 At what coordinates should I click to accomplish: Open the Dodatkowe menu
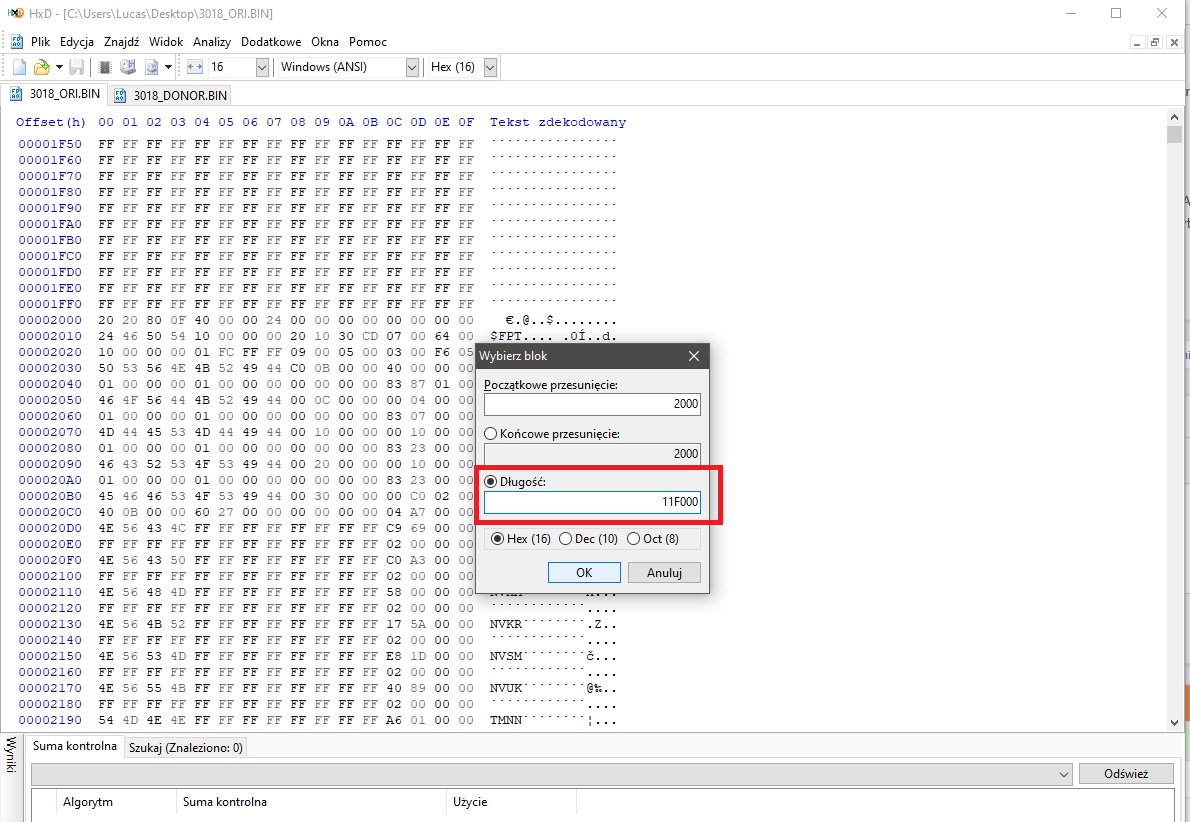click(271, 42)
